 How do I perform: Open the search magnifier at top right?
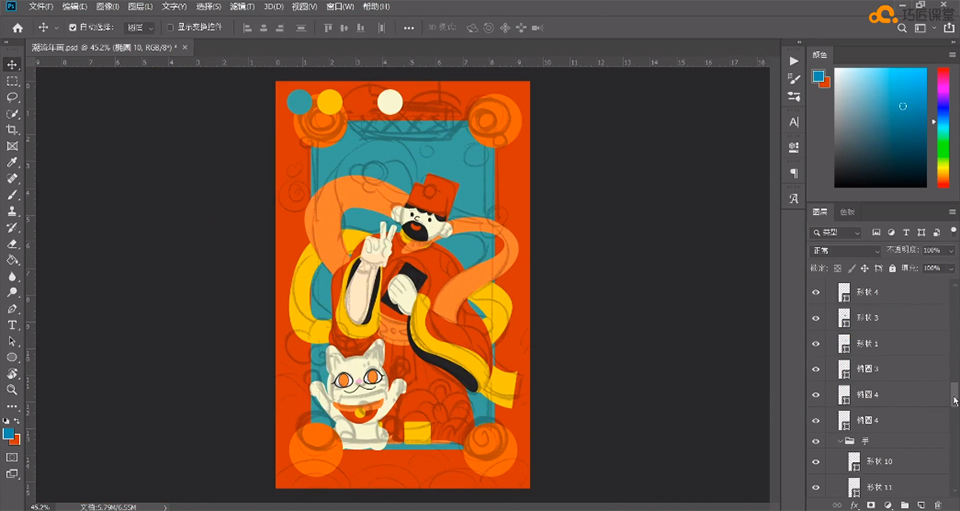[x=902, y=28]
